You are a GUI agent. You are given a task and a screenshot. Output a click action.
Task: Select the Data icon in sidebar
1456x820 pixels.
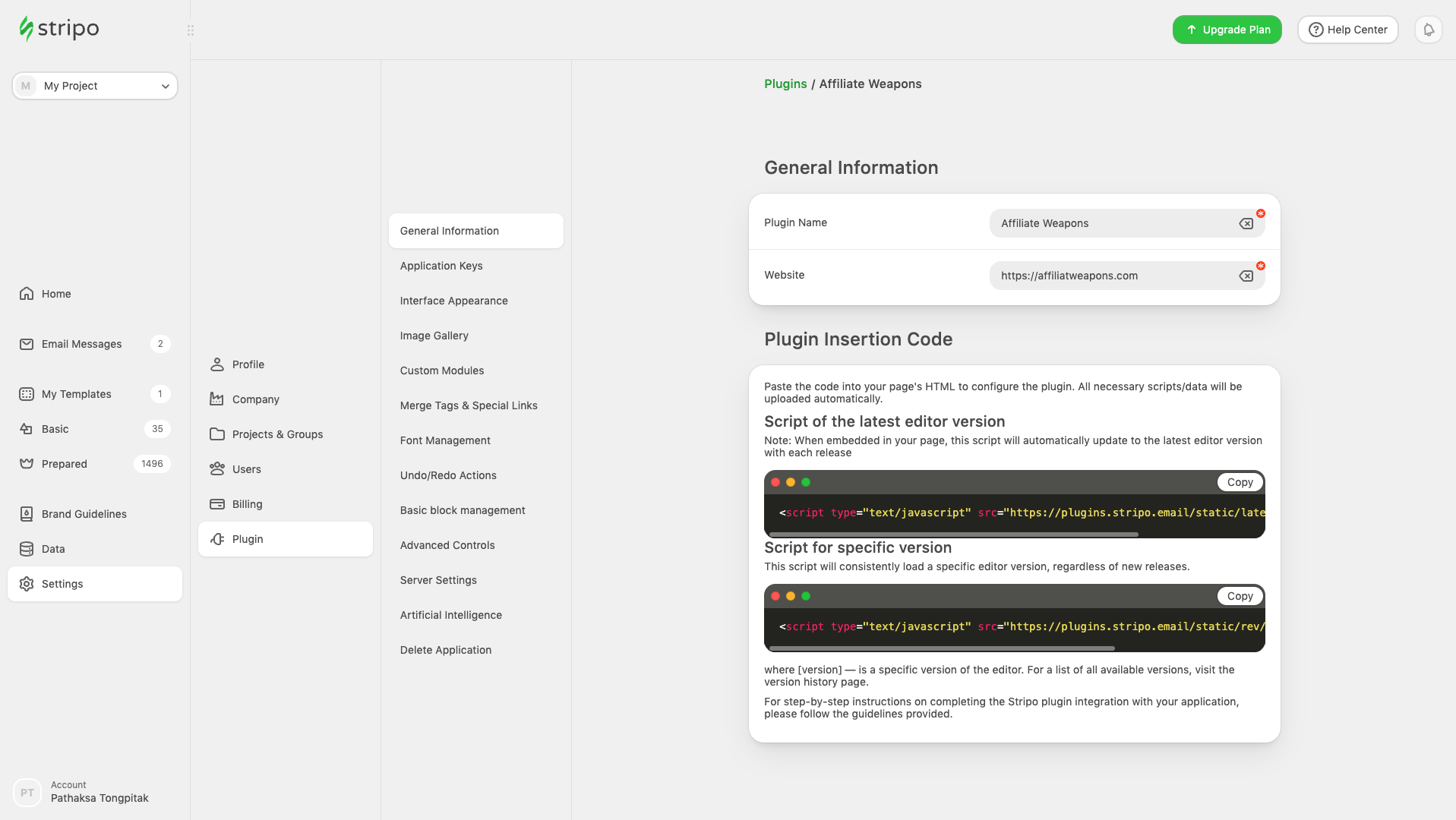coord(27,548)
